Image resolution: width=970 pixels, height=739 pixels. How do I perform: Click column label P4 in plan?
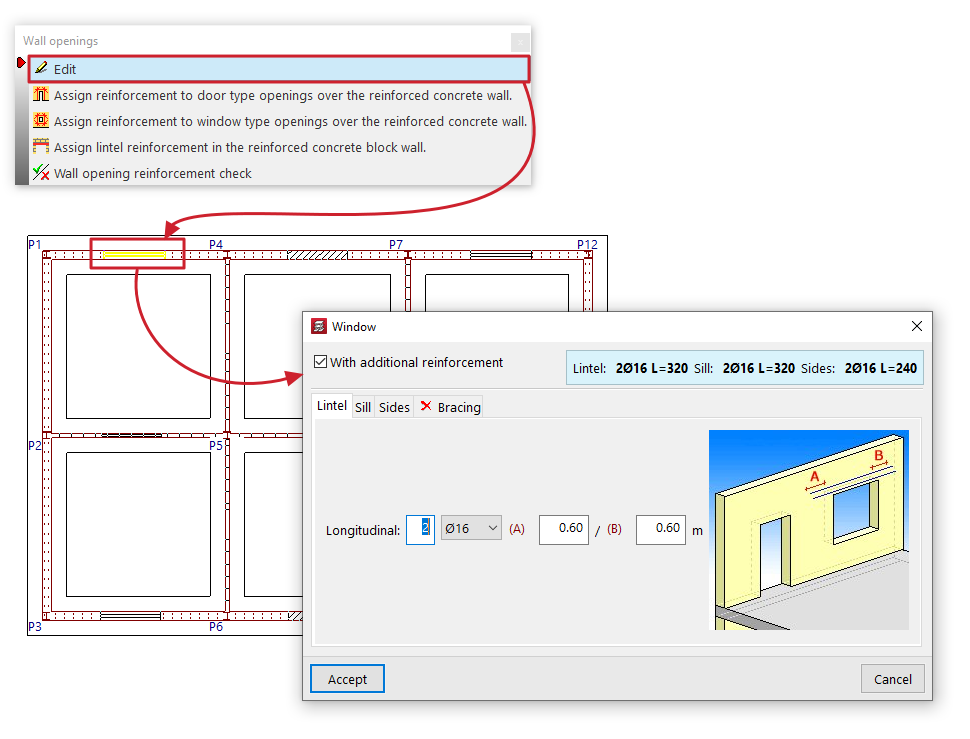pyautogui.click(x=216, y=244)
